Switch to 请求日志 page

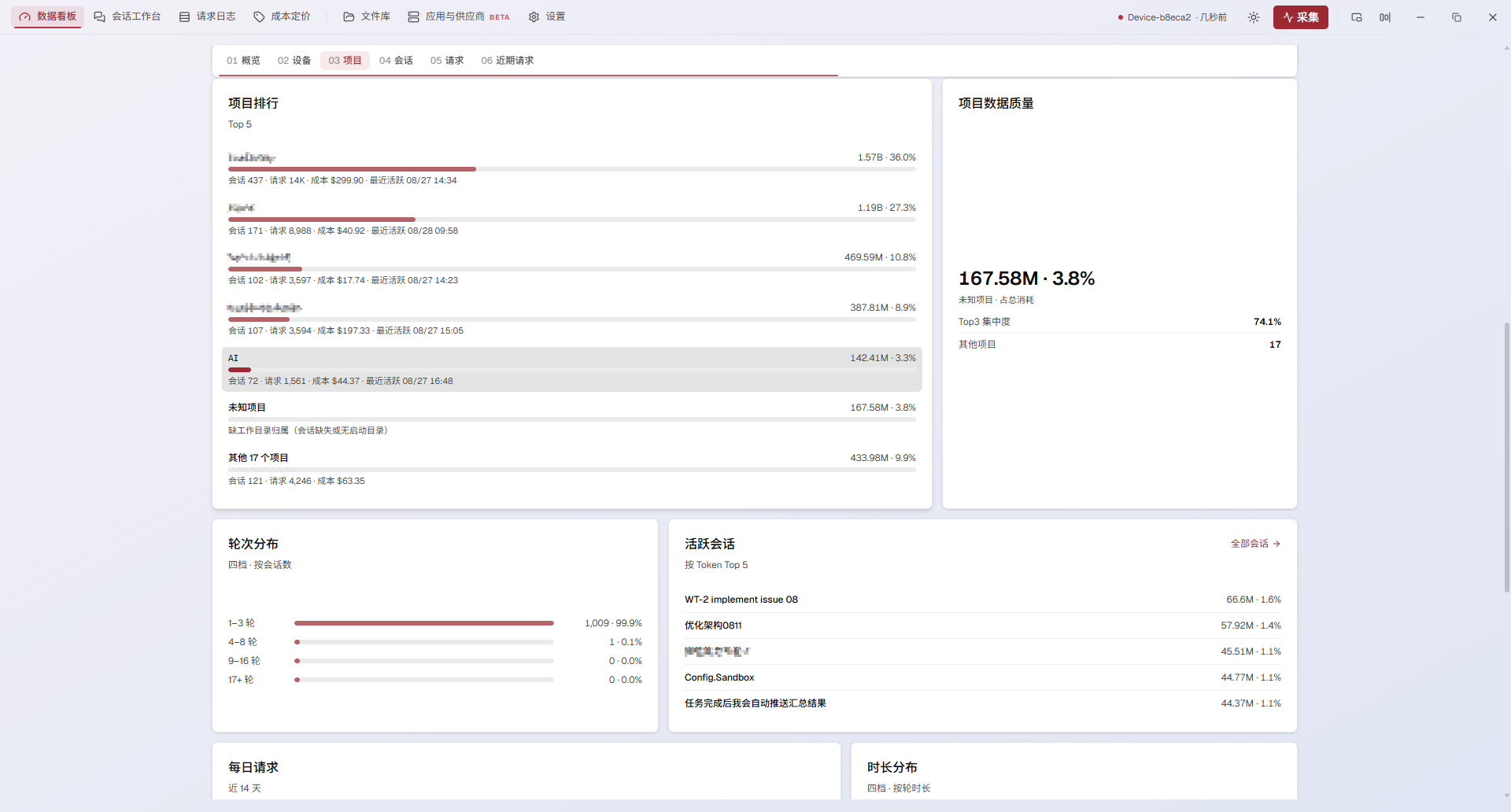click(x=207, y=17)
